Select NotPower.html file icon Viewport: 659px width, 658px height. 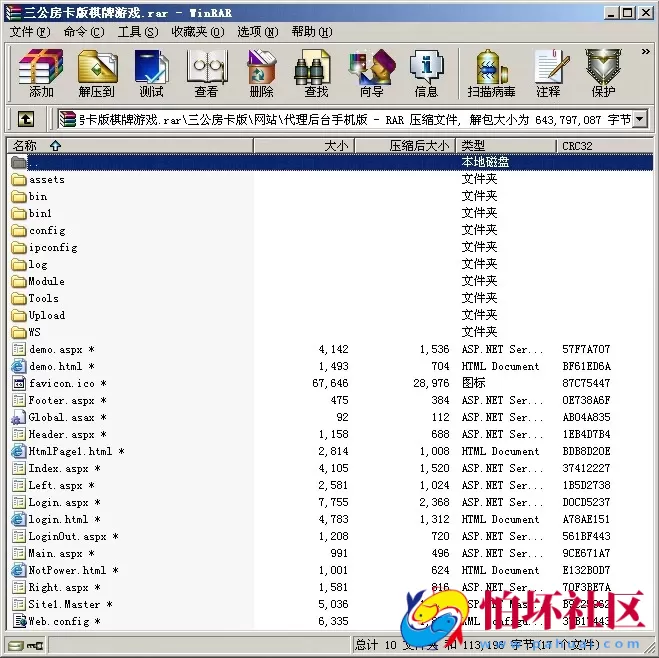tap(18, 571)
